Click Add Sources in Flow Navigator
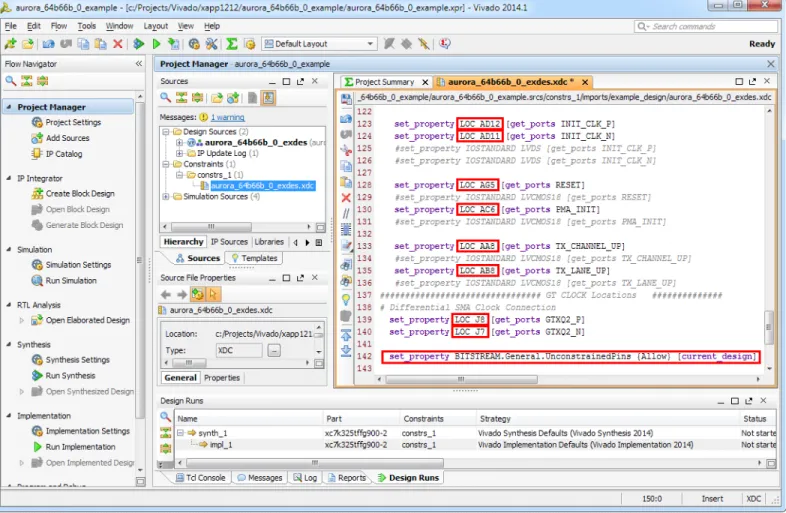 coord(67,138)
